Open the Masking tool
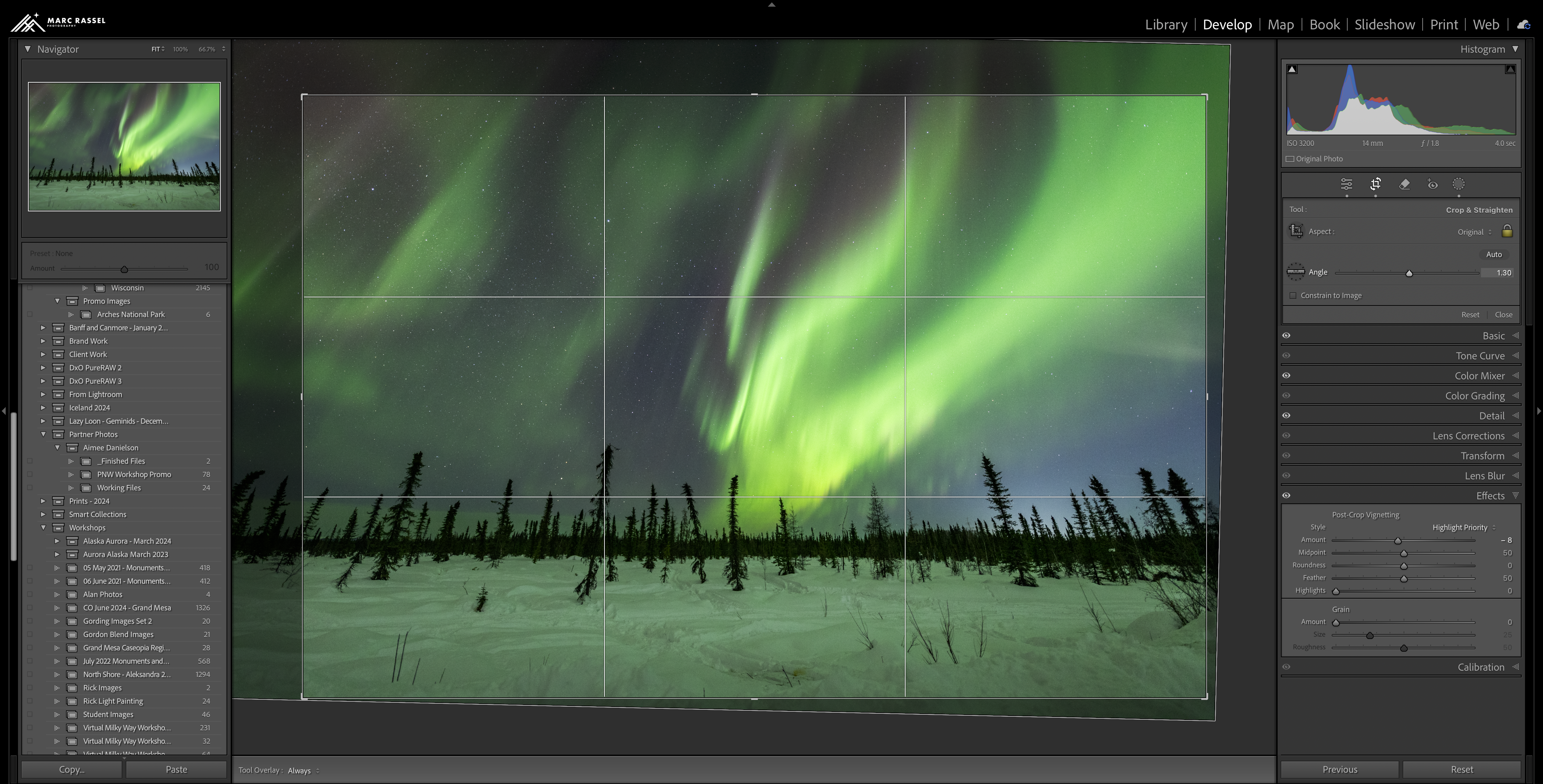 coord(1459,184)
